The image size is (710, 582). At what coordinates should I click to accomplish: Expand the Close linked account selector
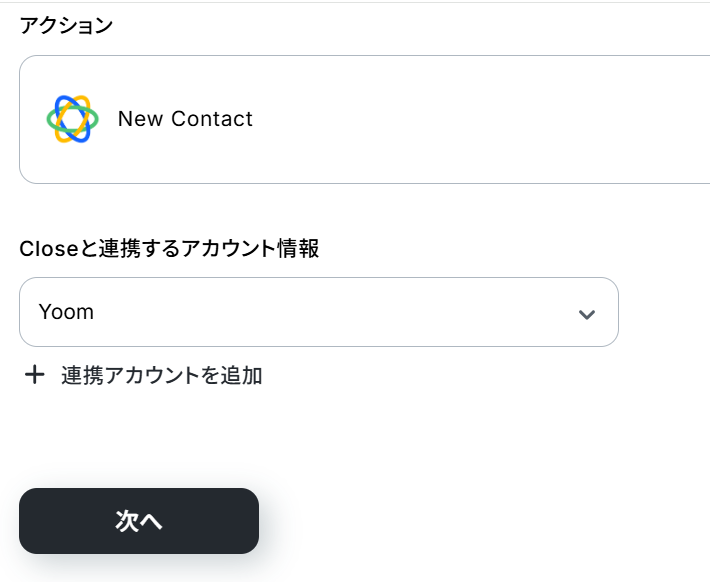click(318, 312)
